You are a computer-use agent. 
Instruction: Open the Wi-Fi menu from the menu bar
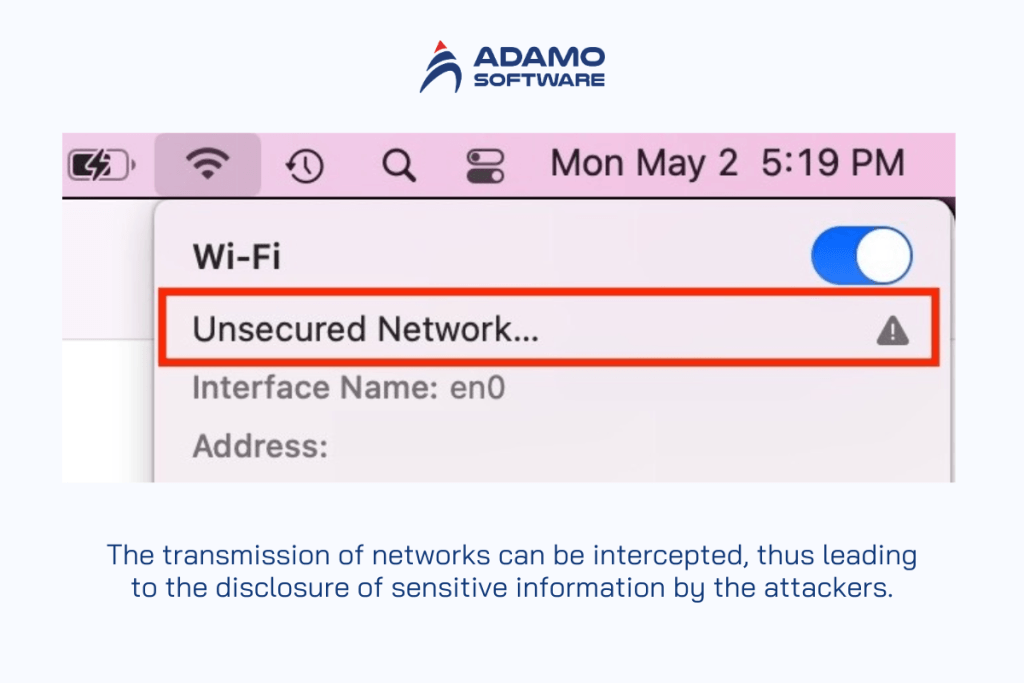[209, 164]
